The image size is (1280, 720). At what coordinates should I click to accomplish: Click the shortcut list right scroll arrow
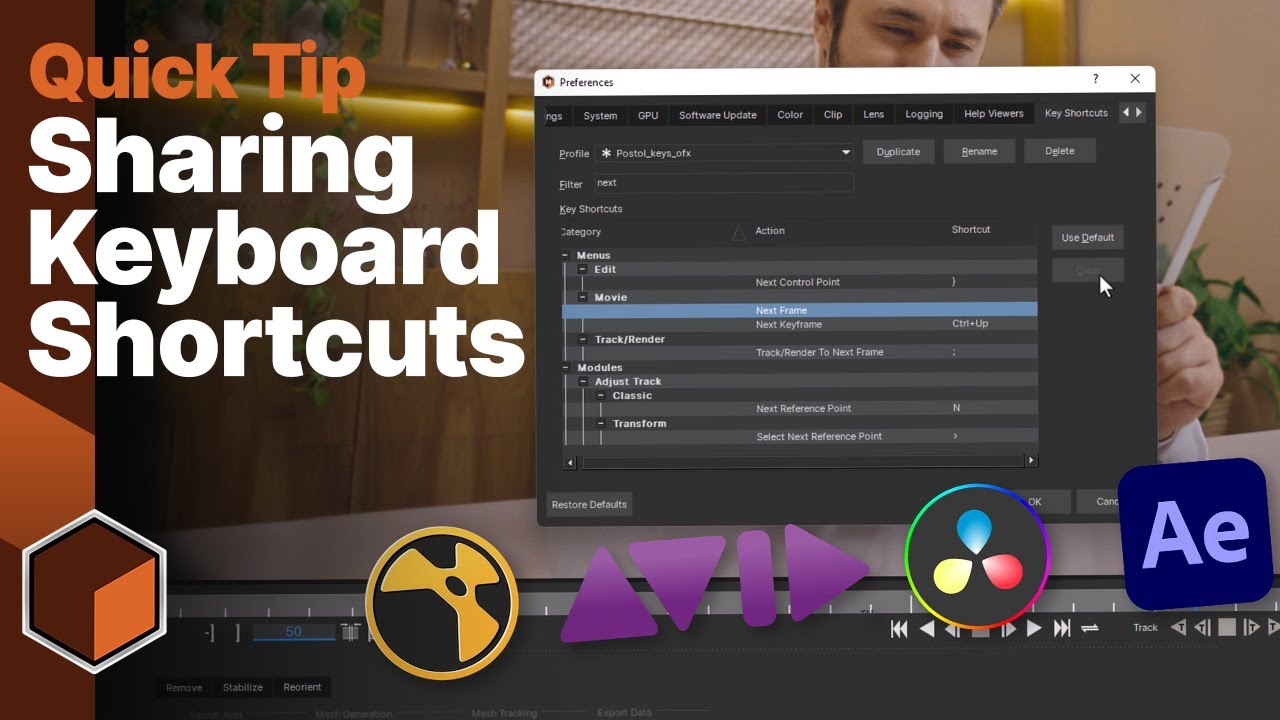pyautogui.click(x=1031, y=461)
